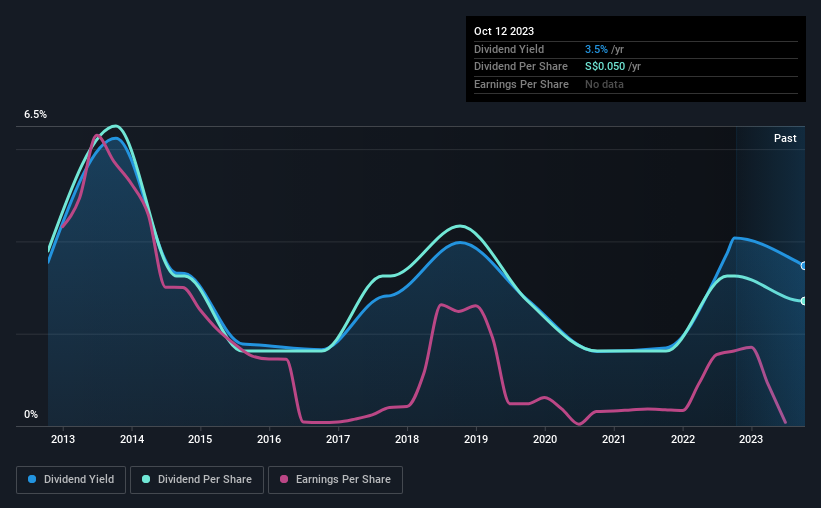Click the No data earnings value
The image size is (821, 508).
tap(604, 84)
